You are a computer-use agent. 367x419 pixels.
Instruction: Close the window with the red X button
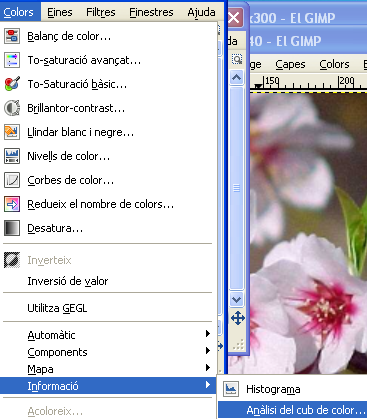click(x=234, y=17)
